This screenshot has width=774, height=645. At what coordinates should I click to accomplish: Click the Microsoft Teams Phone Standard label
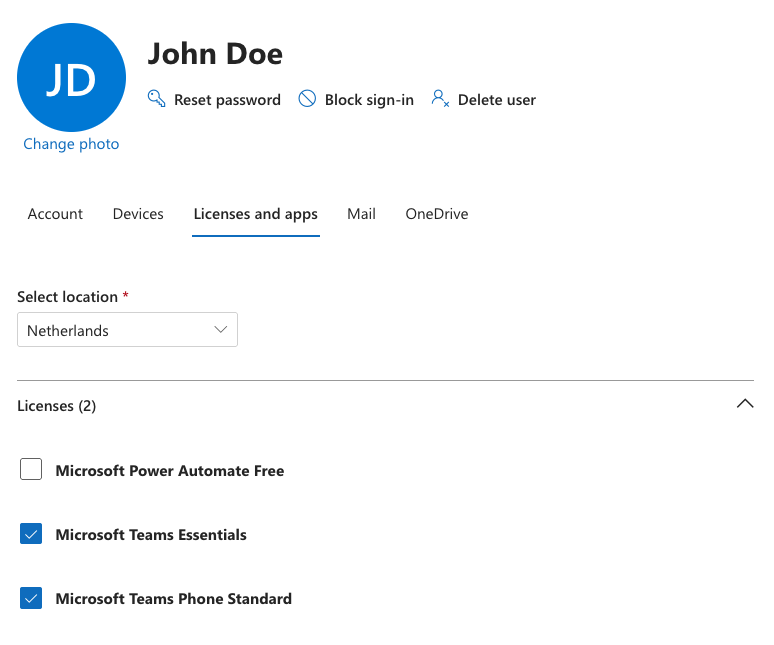click(174, 599)
